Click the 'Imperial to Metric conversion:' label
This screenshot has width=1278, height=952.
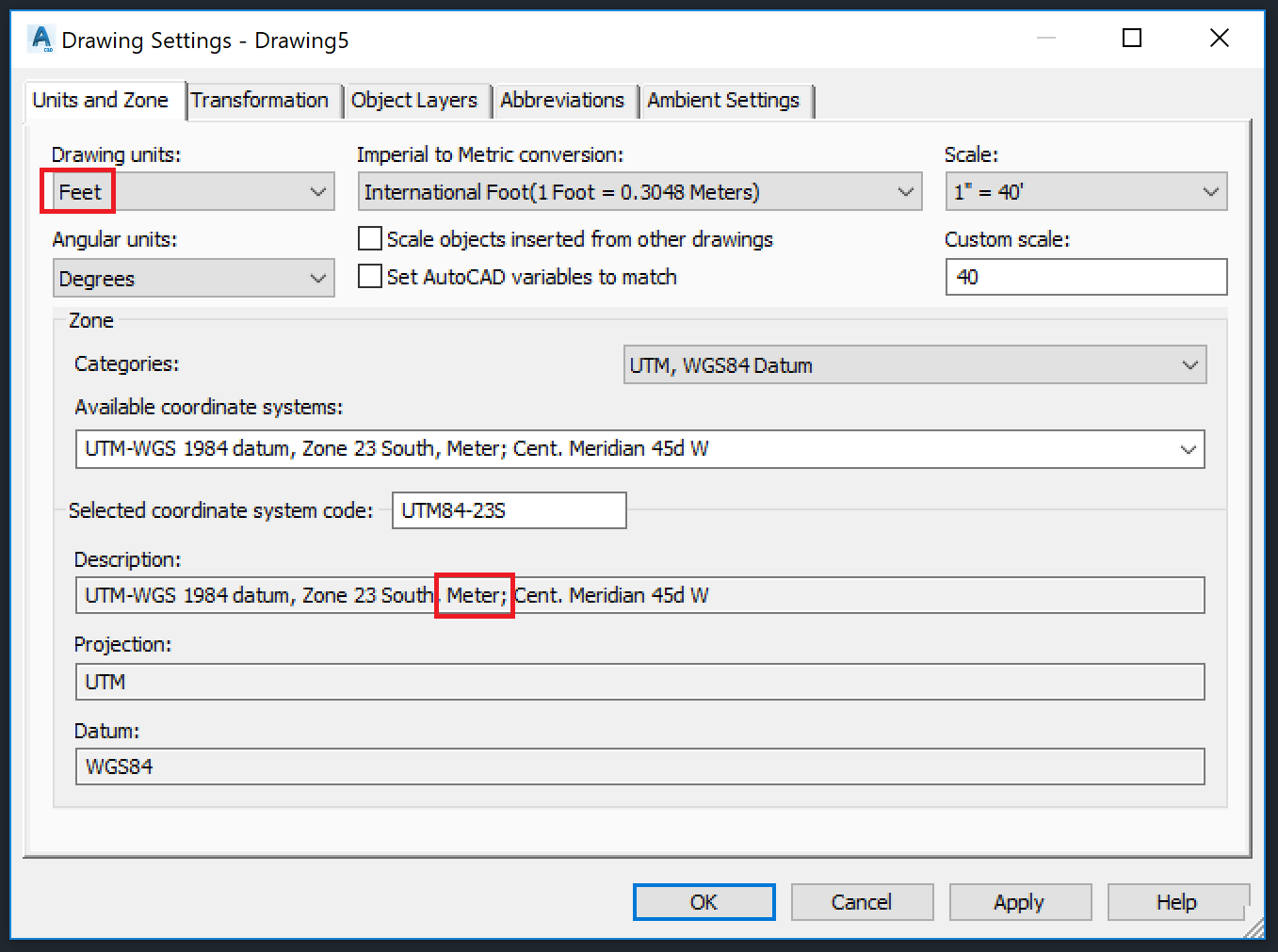click(490, 154)
